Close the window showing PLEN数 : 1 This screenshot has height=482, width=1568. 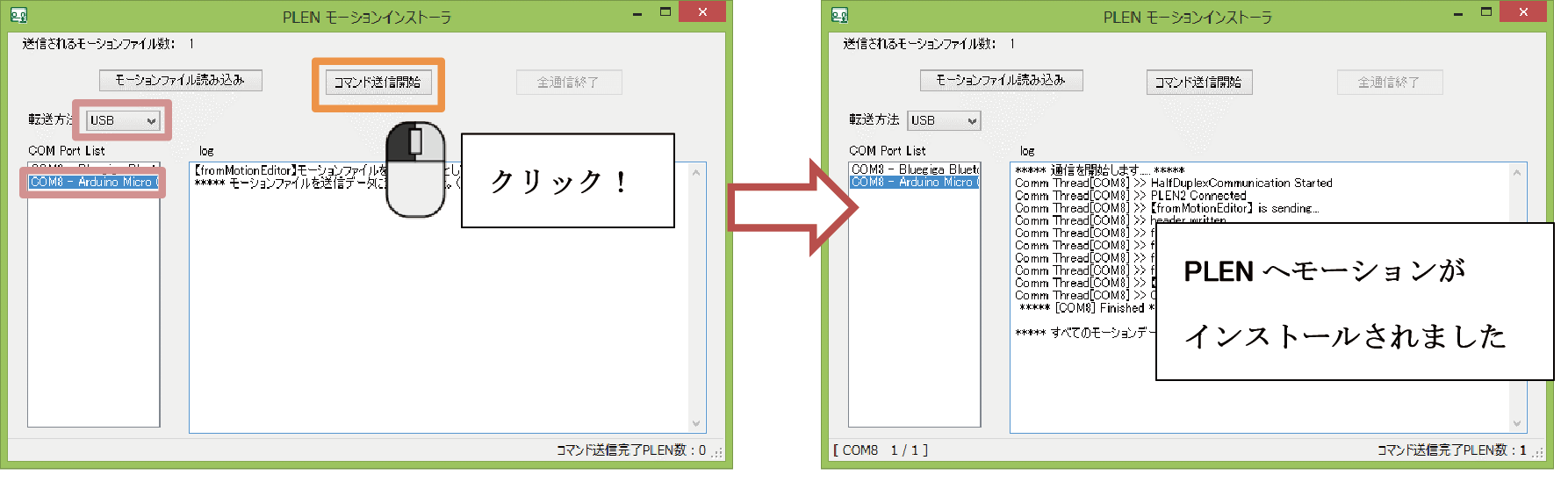(1523, 11)
